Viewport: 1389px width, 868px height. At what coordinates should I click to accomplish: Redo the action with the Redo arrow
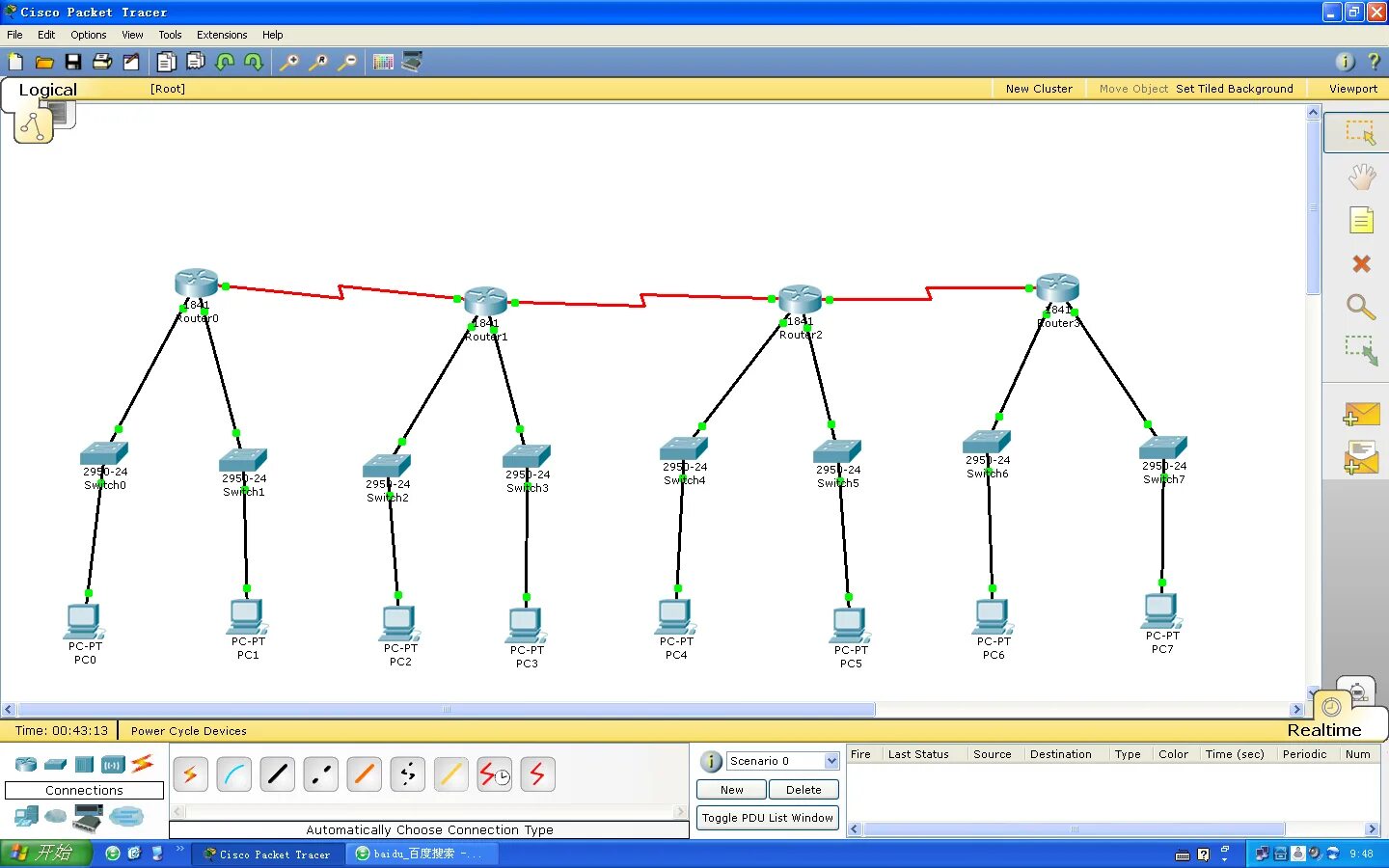coord(254,62)
